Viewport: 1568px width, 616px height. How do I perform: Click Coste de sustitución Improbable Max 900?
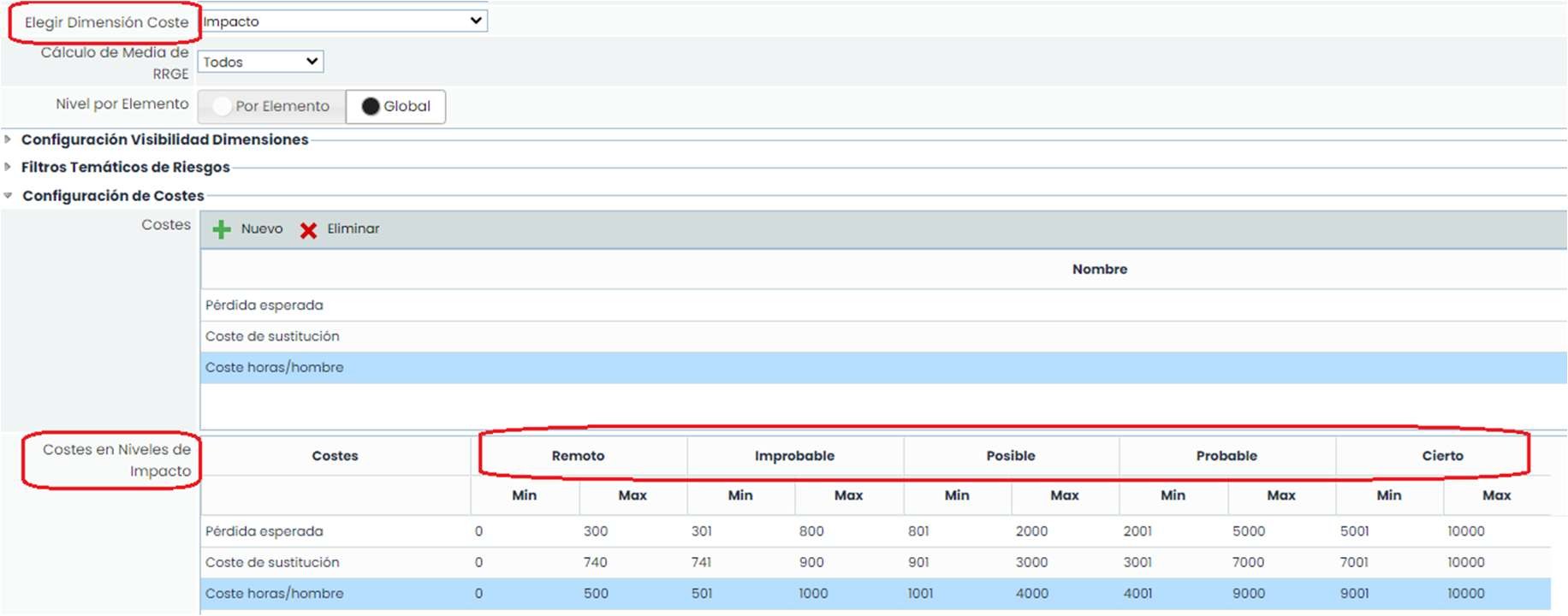pos(811,562)
